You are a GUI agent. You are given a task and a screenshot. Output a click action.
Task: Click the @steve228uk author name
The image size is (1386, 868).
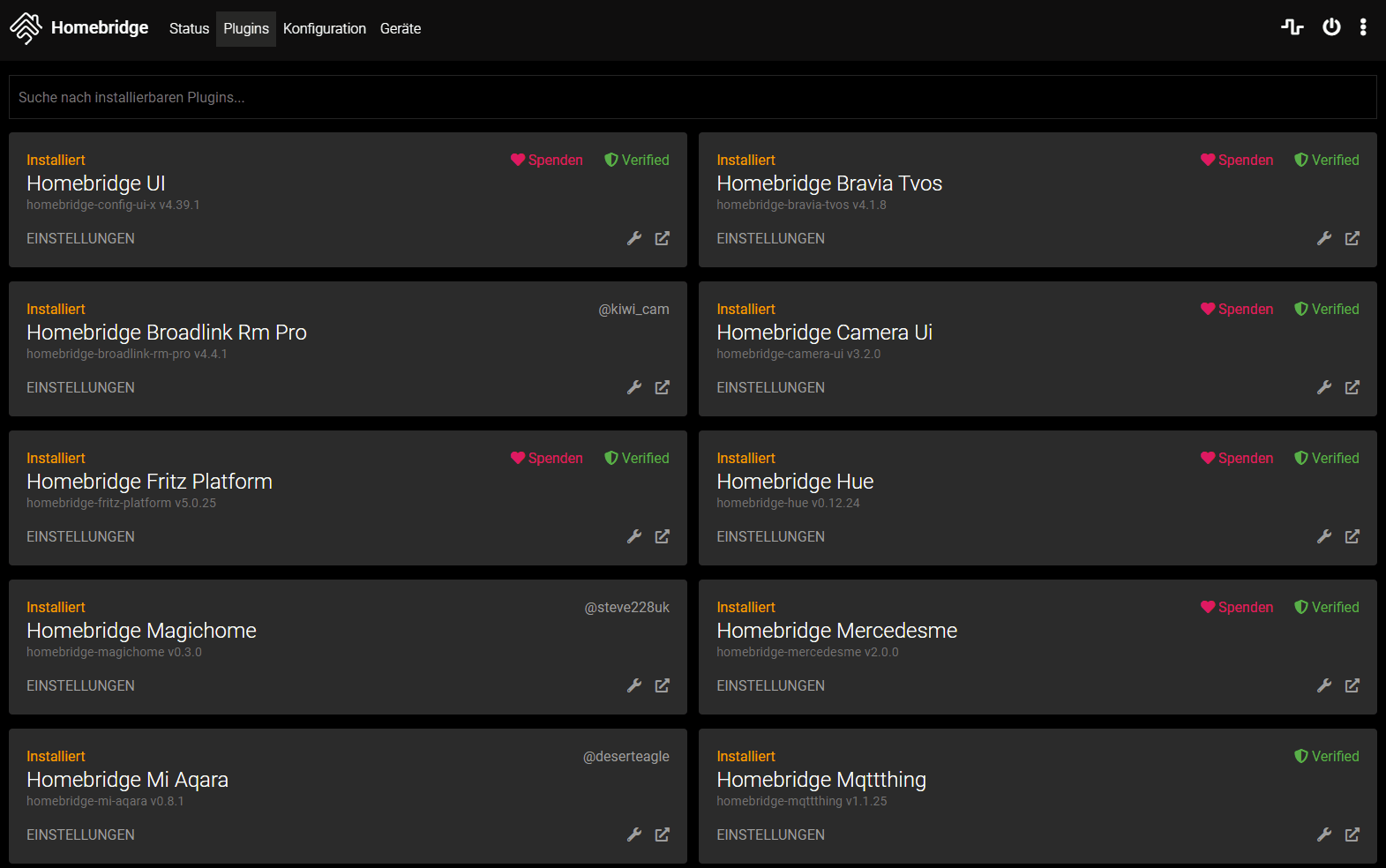[x=626, y=607]
